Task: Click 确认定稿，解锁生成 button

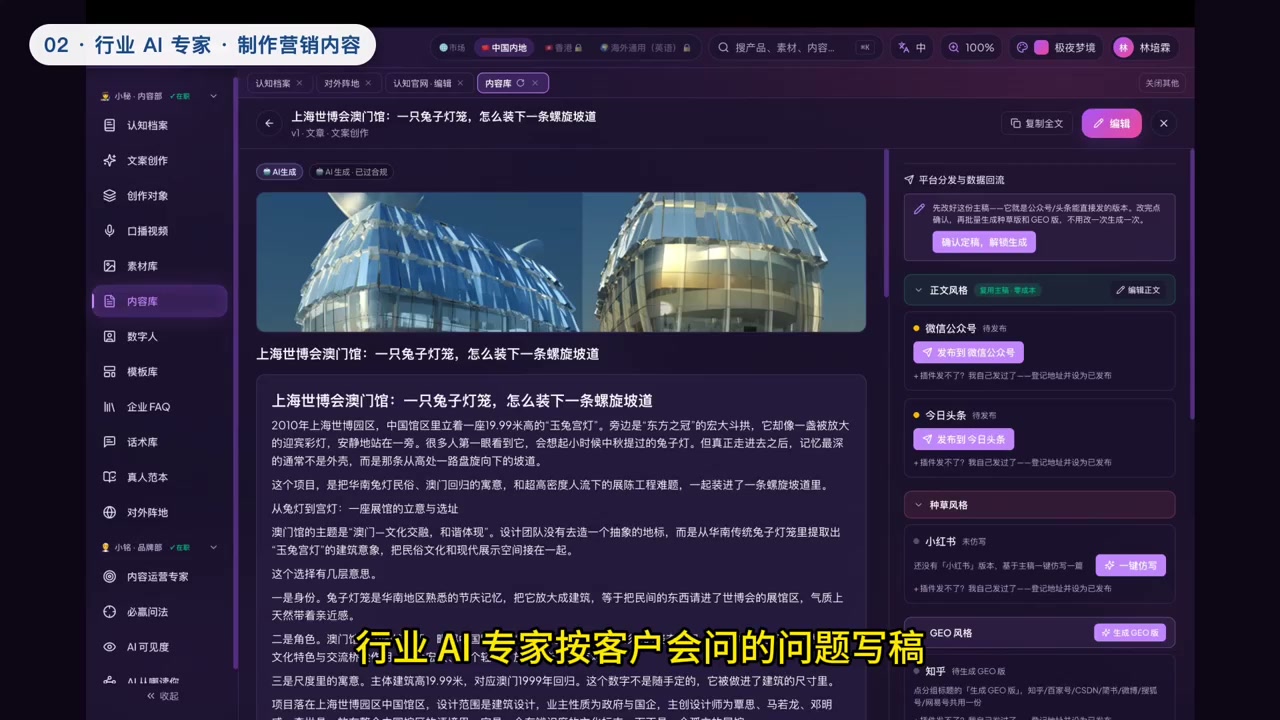Action: [984, 242]
